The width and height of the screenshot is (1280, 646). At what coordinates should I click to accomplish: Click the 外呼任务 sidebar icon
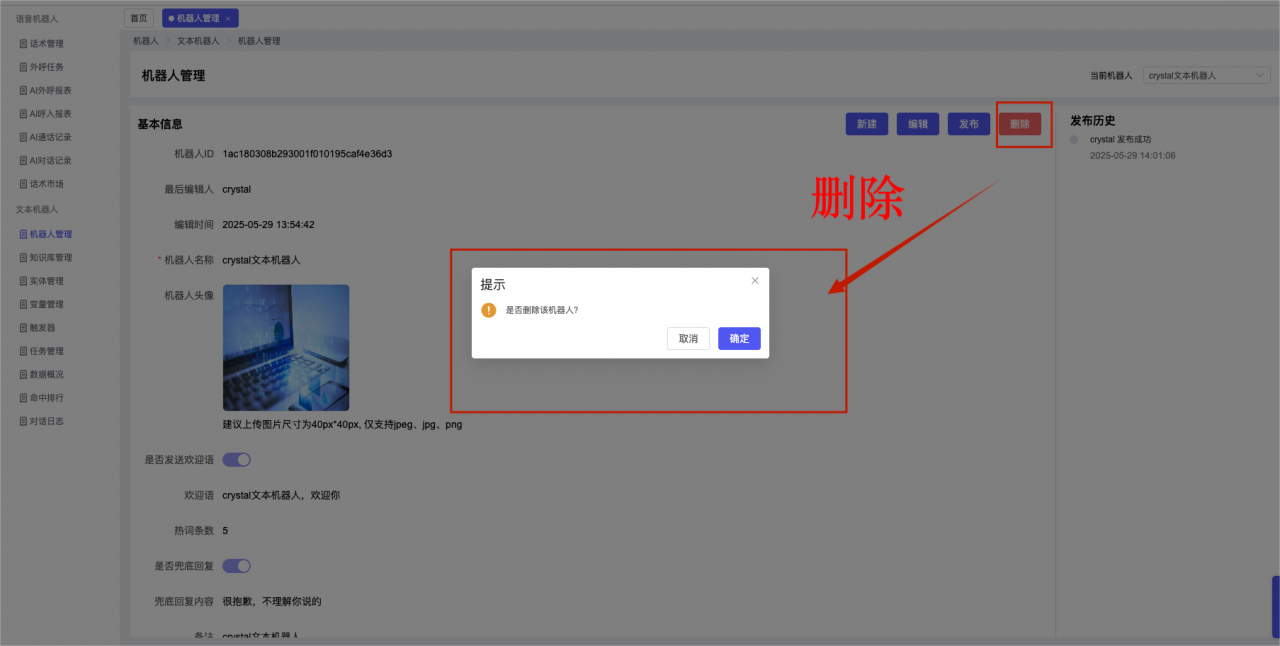pyautogui.click(x=24, y=67)
